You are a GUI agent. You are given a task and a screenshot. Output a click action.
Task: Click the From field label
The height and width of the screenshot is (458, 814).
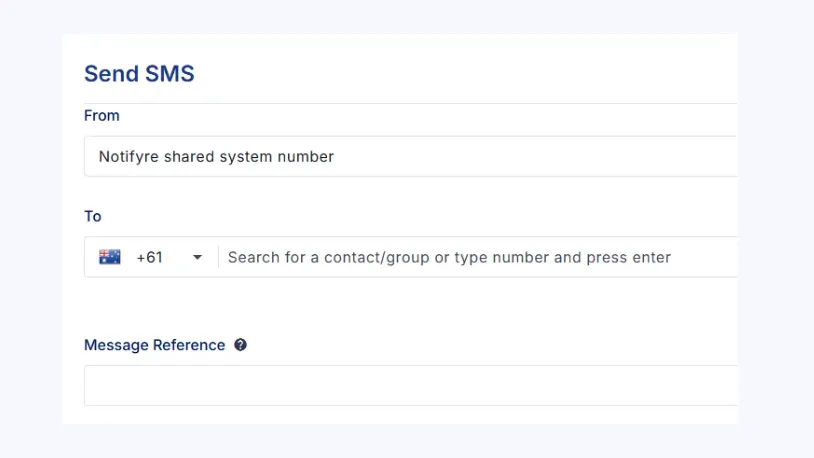(x=102, y=116)
